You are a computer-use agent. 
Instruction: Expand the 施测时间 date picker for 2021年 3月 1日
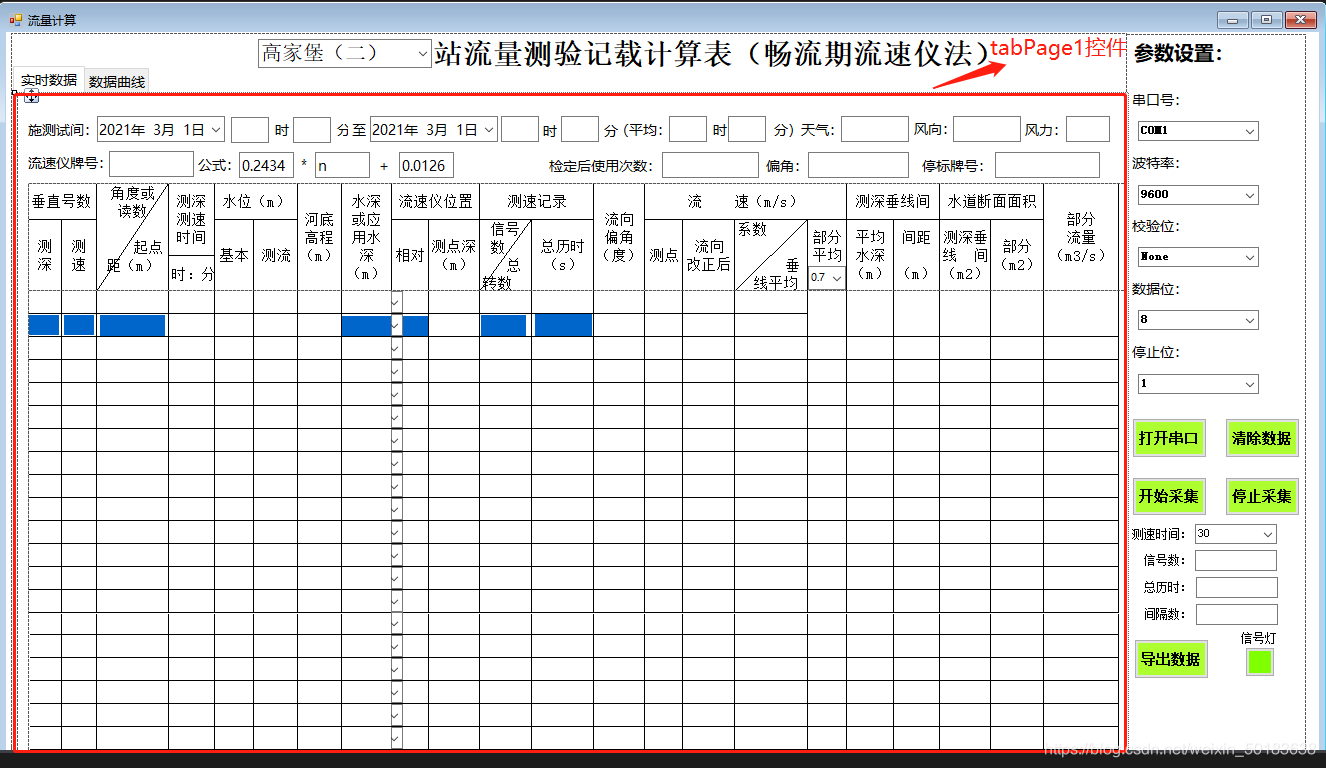click(x=218, y=128)
